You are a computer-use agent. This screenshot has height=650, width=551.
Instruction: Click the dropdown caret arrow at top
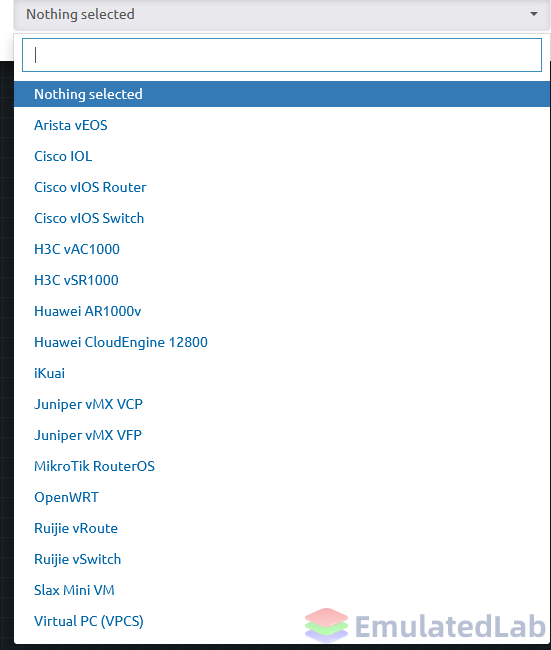click(534, 14)
